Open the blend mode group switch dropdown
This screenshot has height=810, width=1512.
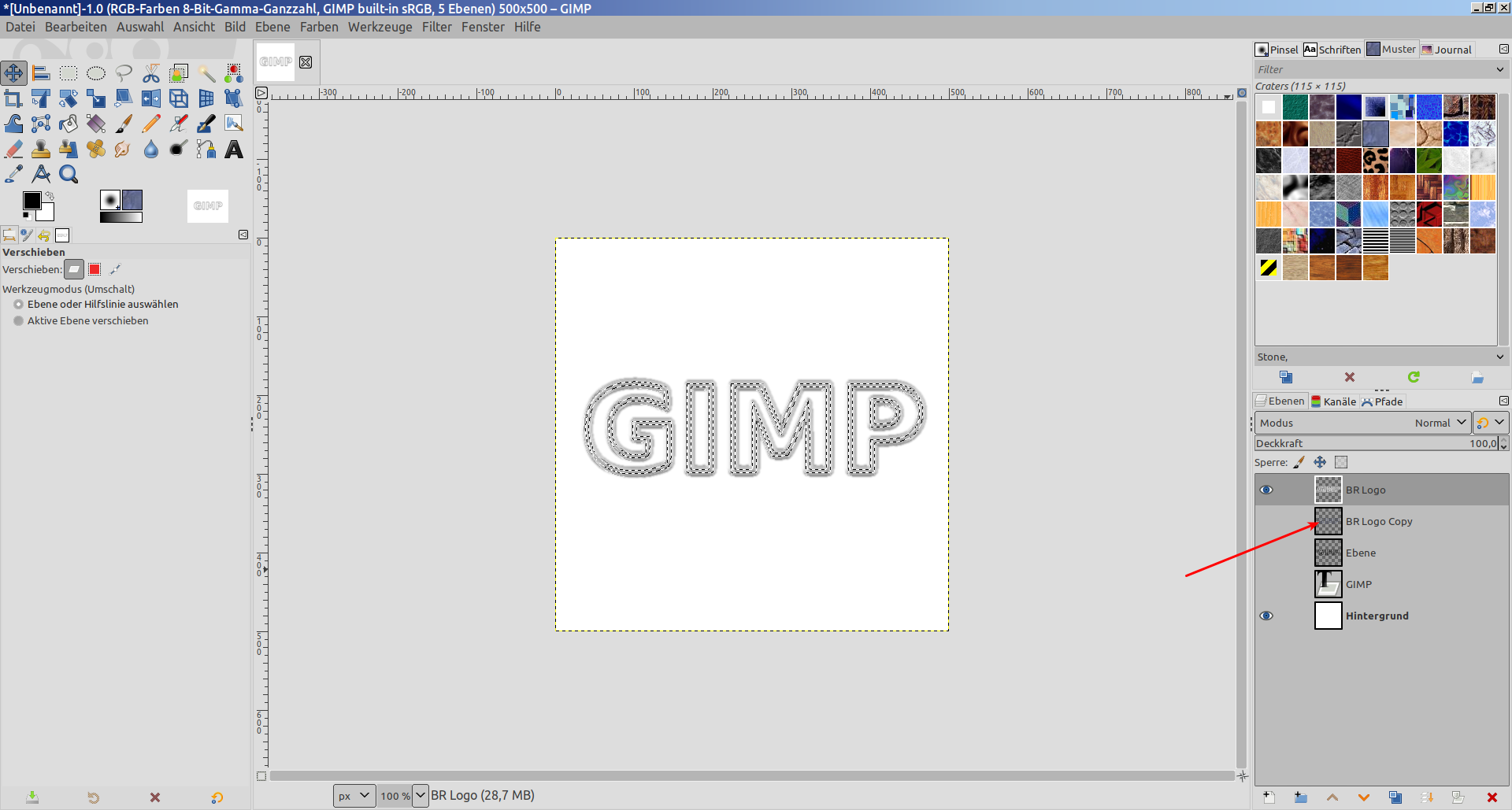coord(1491,423)
